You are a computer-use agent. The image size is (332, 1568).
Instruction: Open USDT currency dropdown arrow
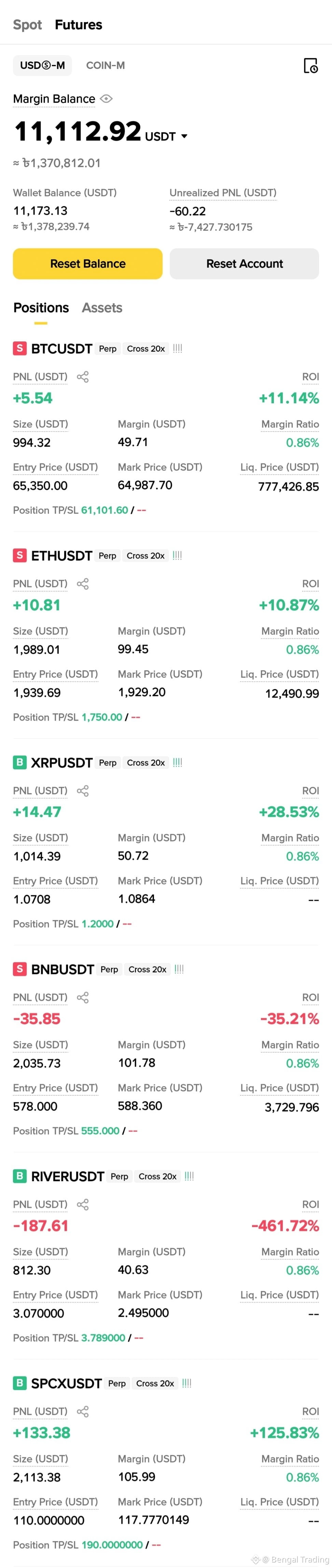(x=184, y=136)
